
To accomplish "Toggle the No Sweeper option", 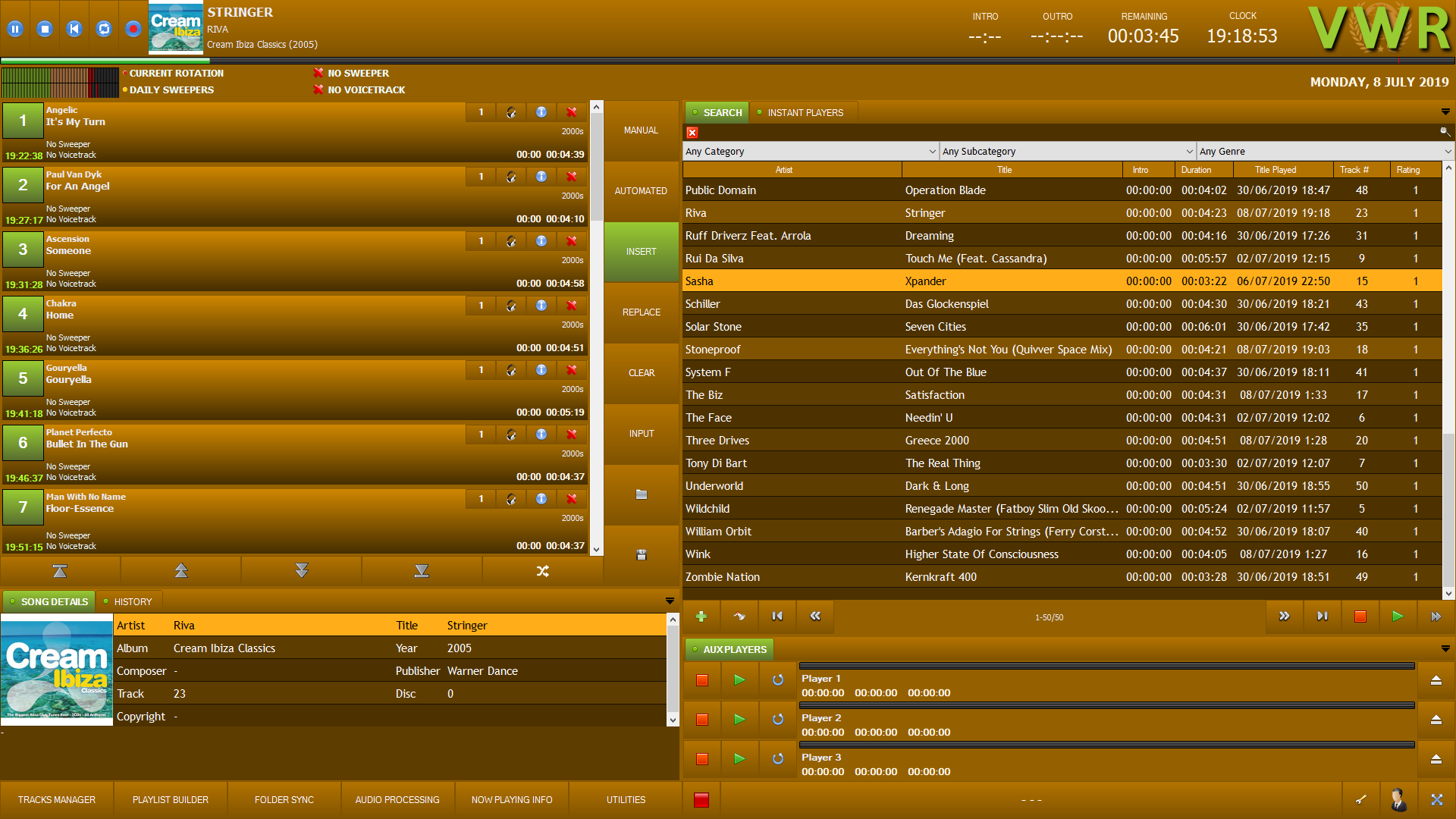I will pyautogui.click(x=351, y=73).
